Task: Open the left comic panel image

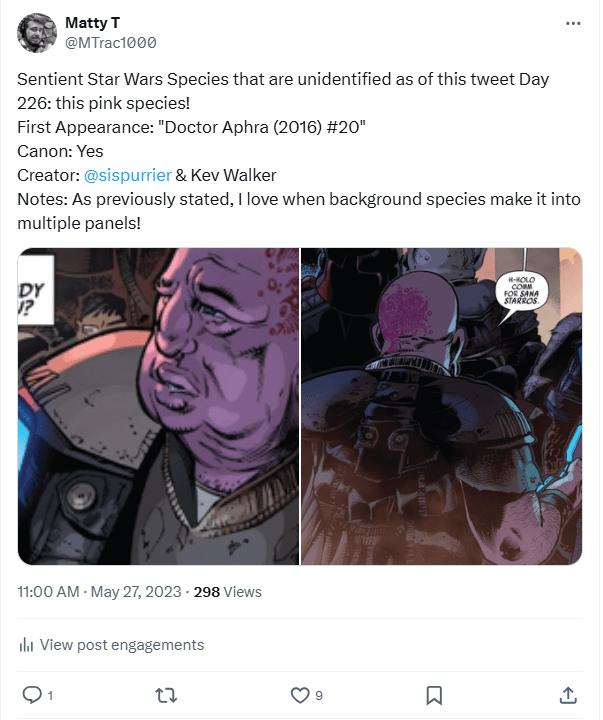Action: (x=158, y=406)
